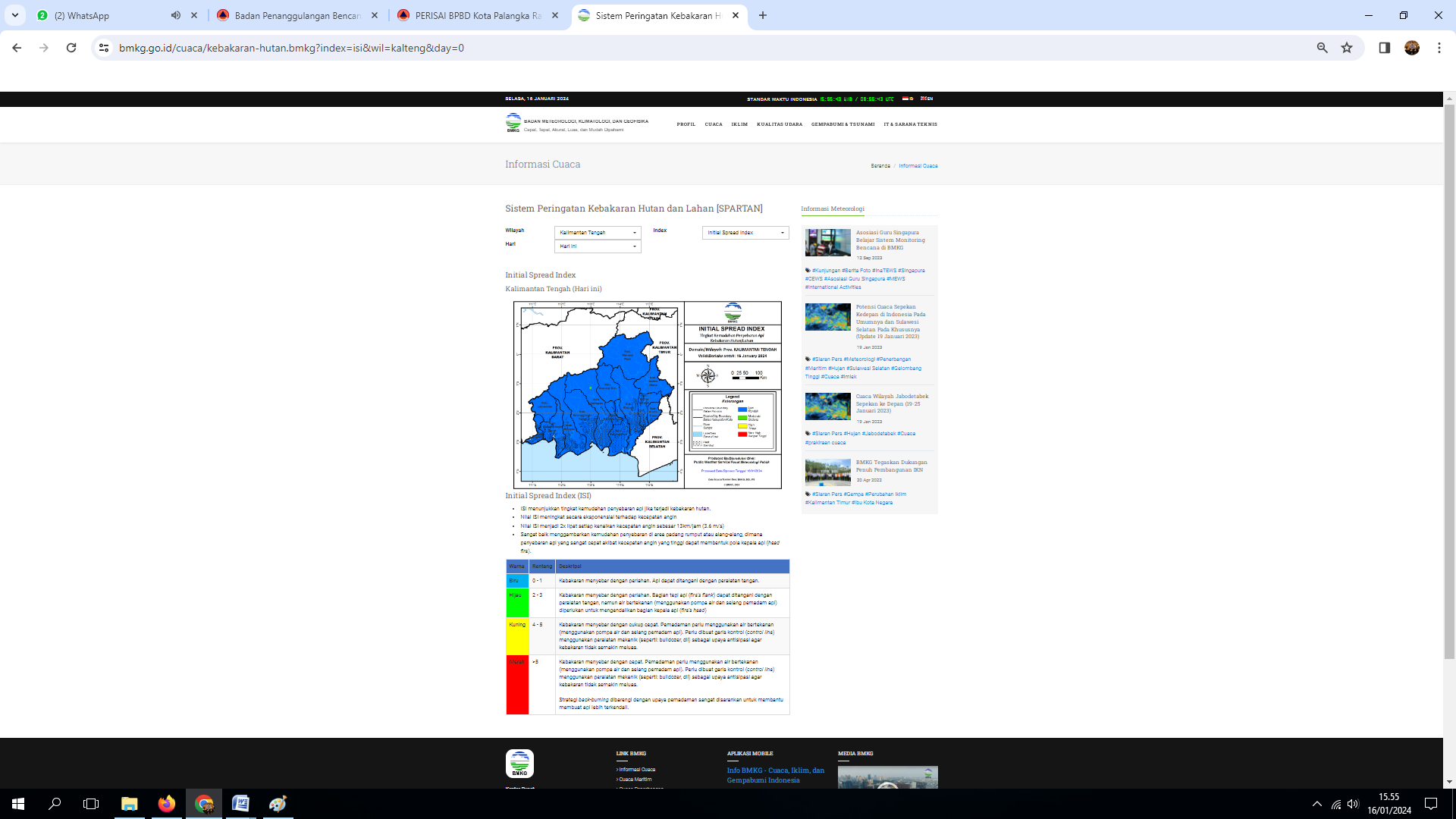
Task: Open the IKLIM menu
Action: (x=739, y=124)
